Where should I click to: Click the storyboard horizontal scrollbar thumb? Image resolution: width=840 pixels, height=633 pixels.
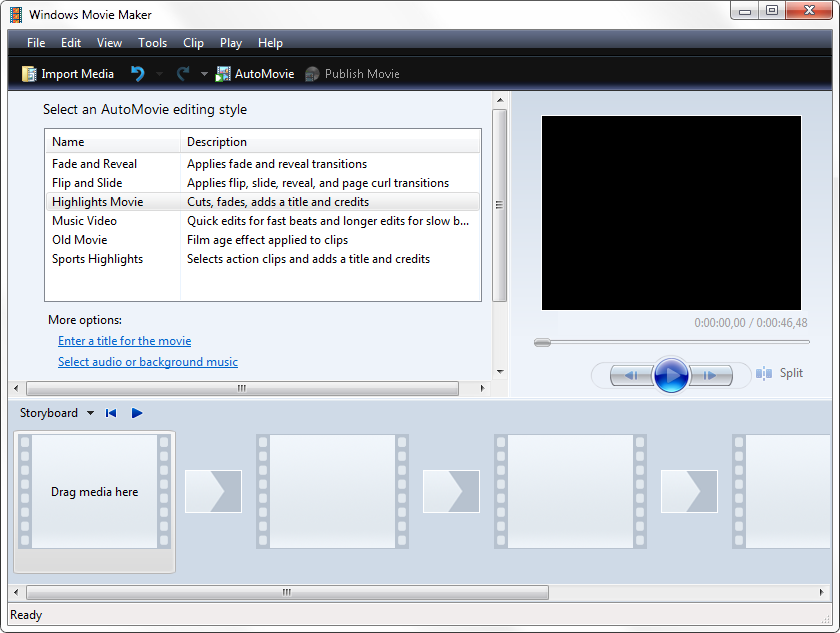tap(287, 592)
